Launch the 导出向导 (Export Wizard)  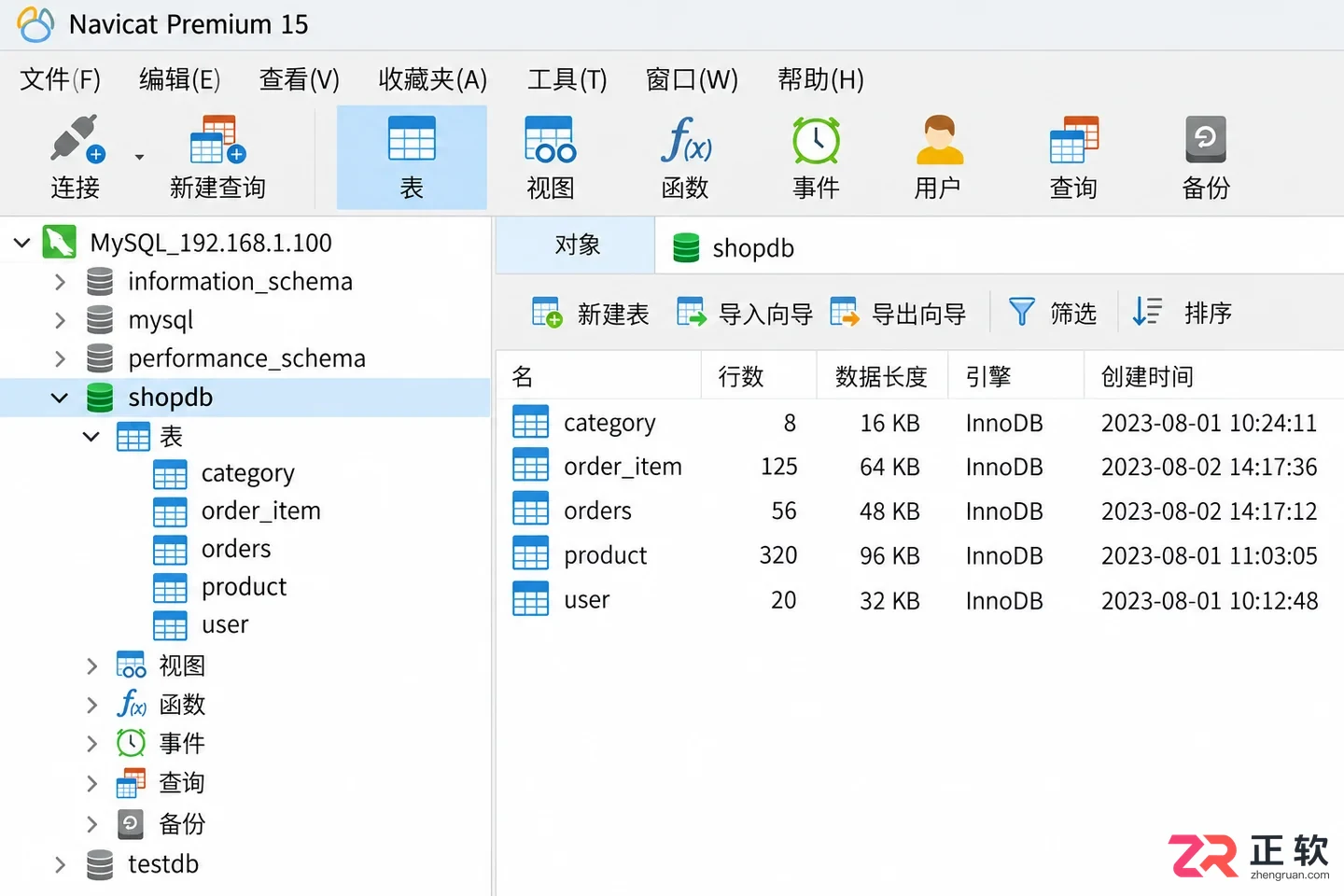pyautogui.click(x=897, y=313)
